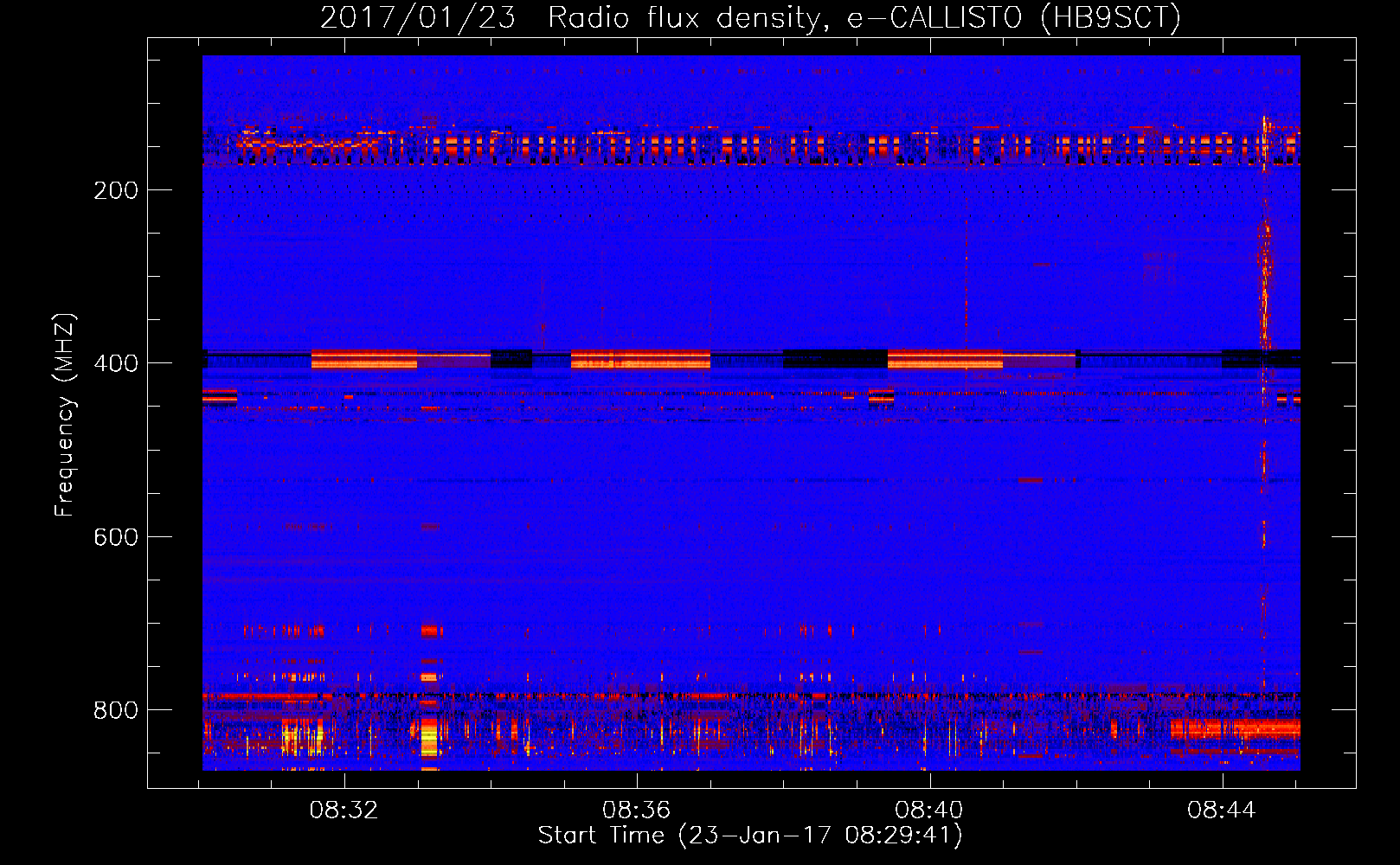
Task: Click the 600 frequency tick label
Action: [x=116, y=537]
